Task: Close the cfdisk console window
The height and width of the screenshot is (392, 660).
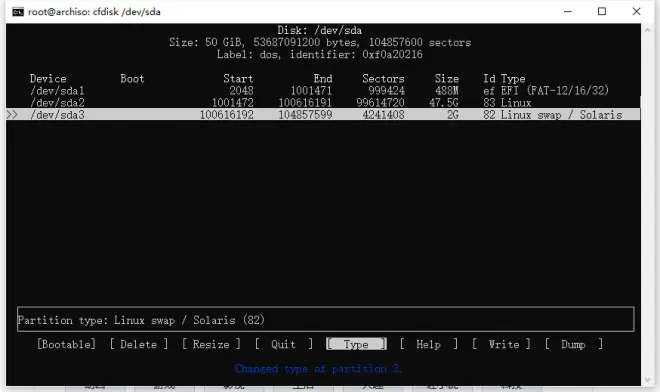Action: [636, 11]
